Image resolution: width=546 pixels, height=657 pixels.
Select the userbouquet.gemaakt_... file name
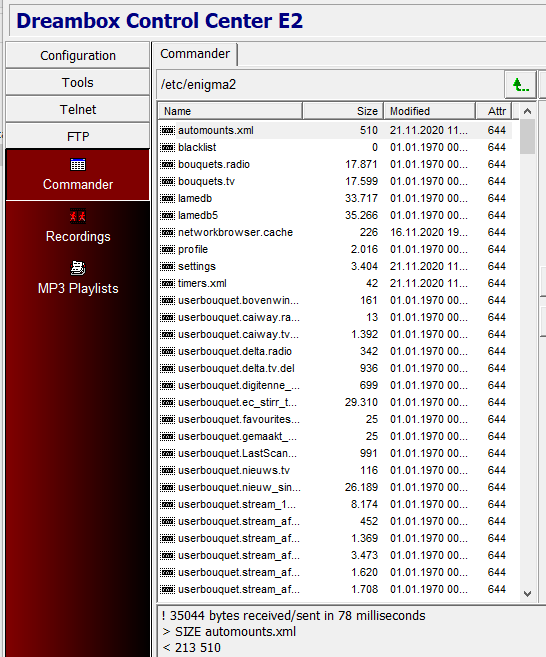[237, 436]
